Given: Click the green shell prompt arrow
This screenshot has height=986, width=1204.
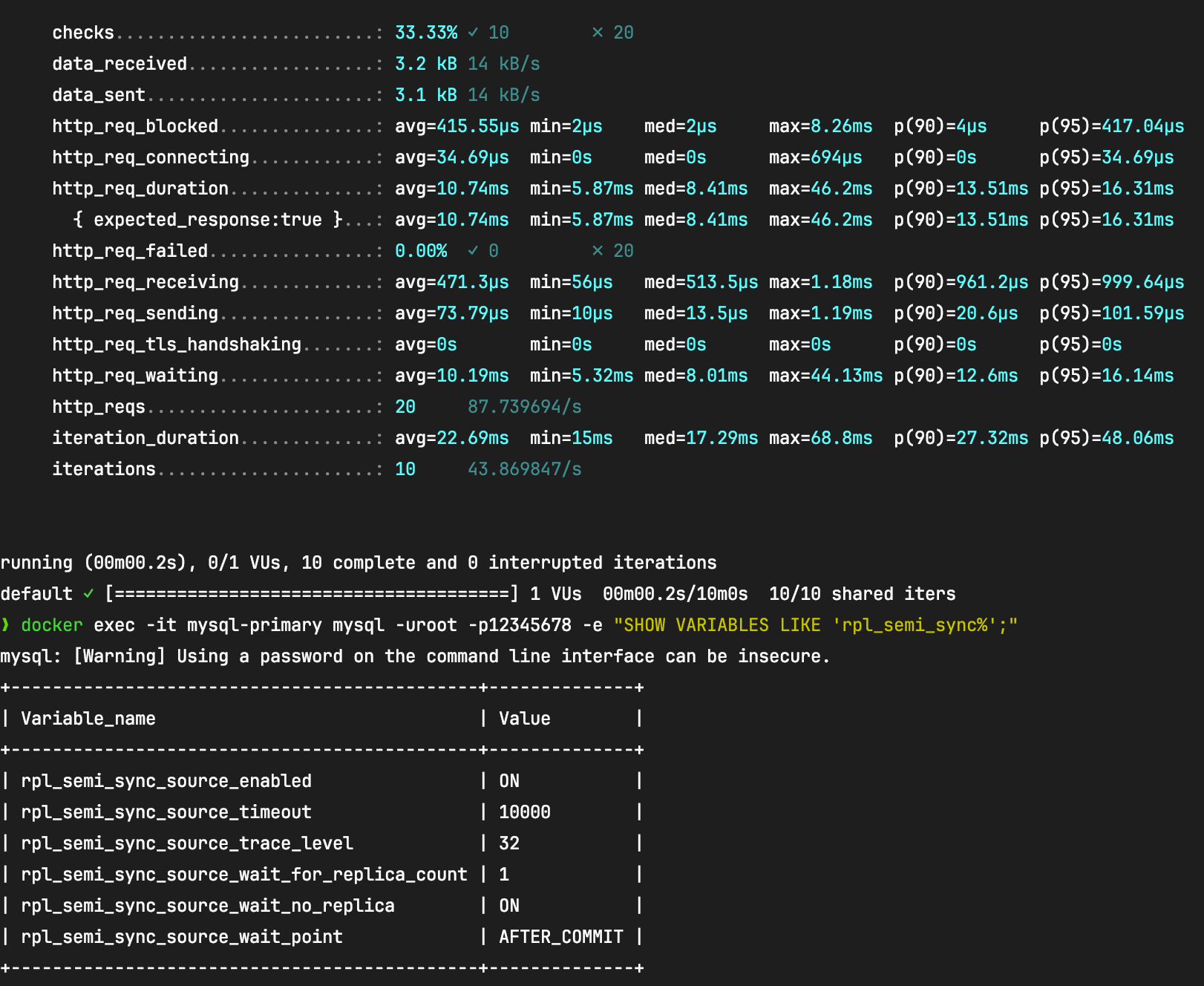Looking at the screenshot, I should (5, 624).
